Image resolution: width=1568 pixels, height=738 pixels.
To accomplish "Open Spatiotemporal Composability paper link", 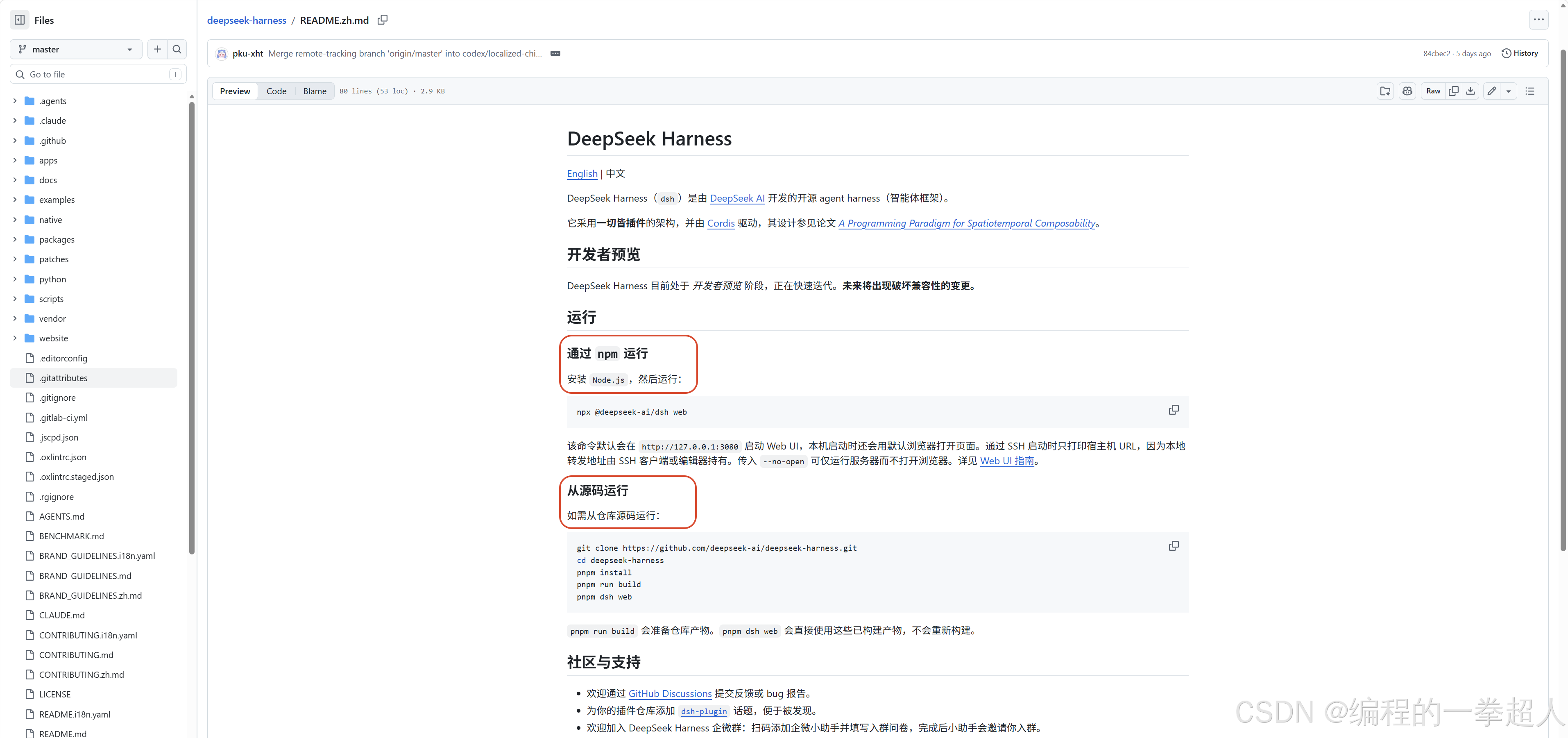I will click(x=967, y=223).
